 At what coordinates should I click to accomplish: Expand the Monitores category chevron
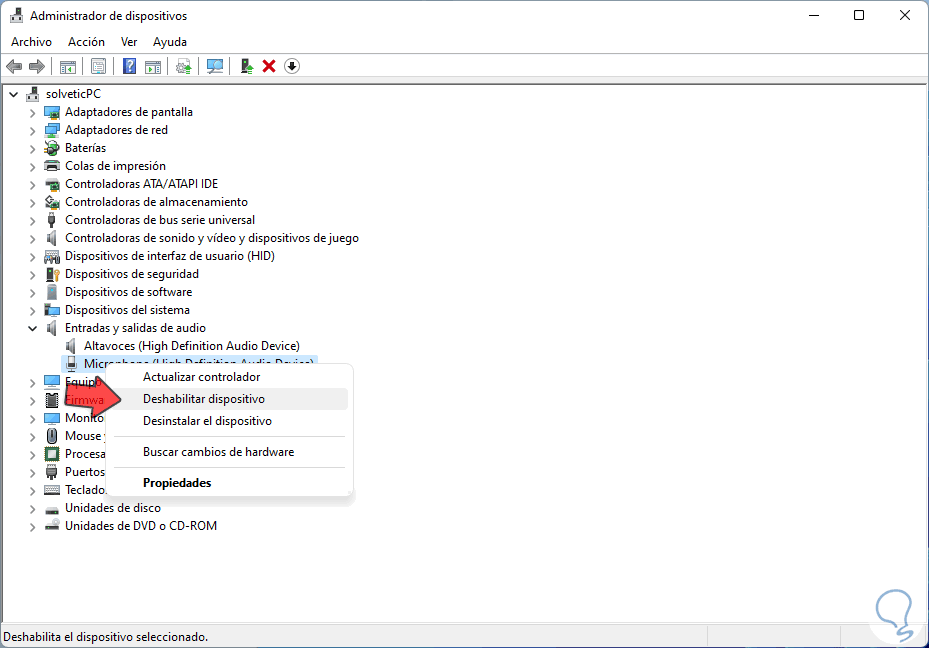click(x=33, y=419)
